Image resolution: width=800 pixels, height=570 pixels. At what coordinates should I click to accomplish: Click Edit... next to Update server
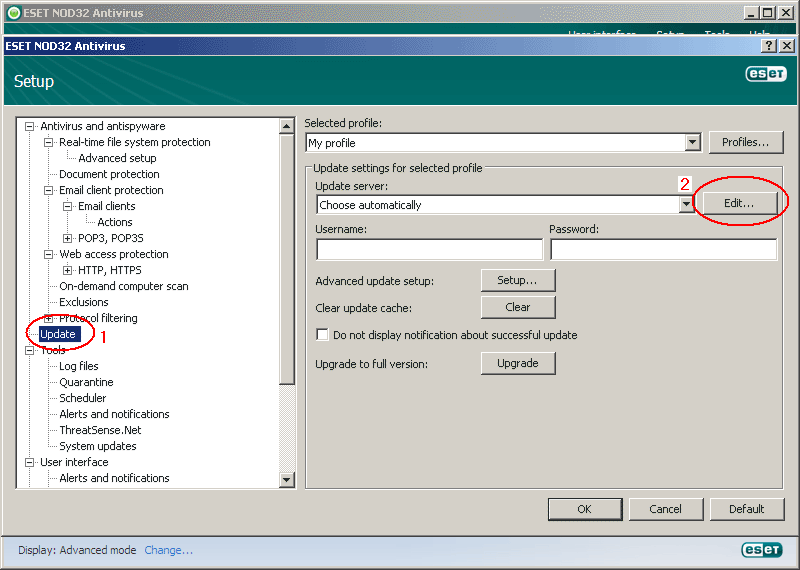[740, 203]
